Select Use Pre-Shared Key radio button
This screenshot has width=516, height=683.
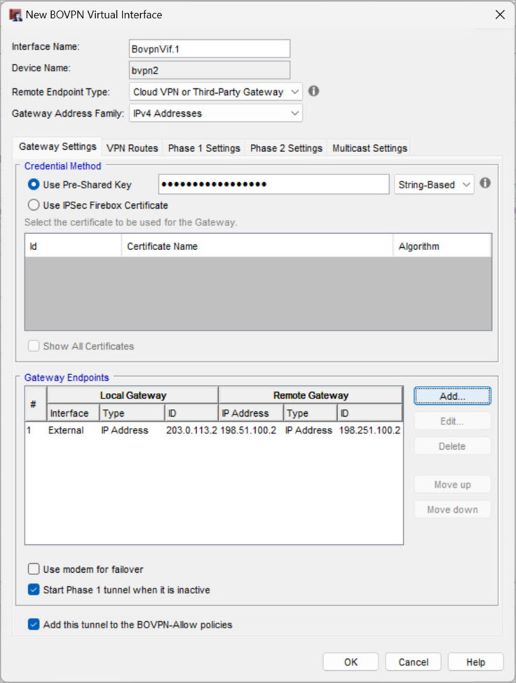(x=34, y=185)
